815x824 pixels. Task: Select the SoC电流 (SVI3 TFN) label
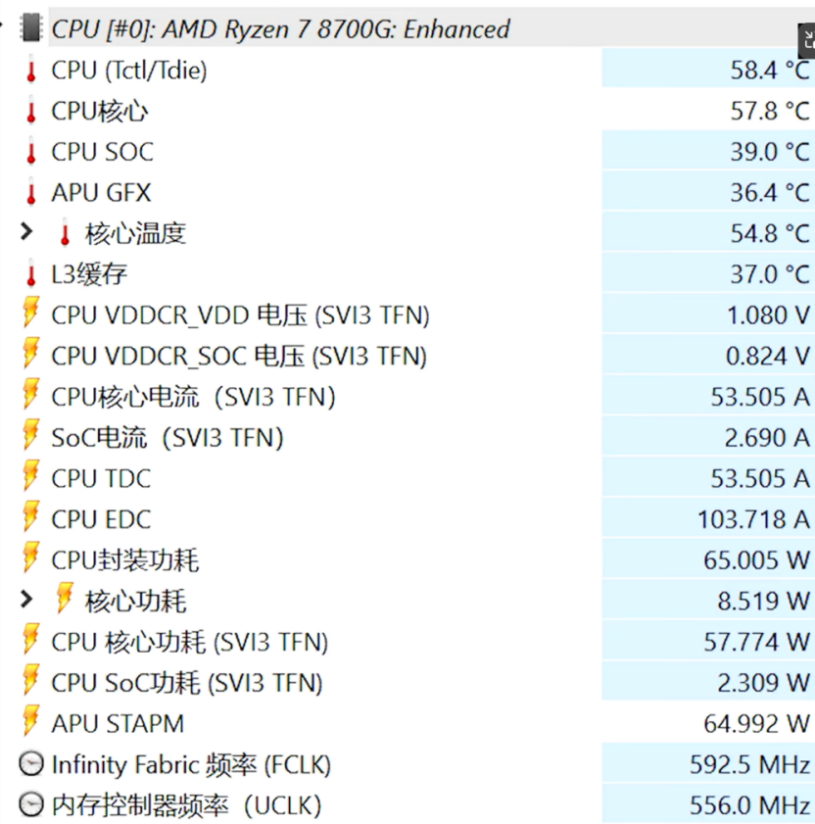tap(168, 438)
